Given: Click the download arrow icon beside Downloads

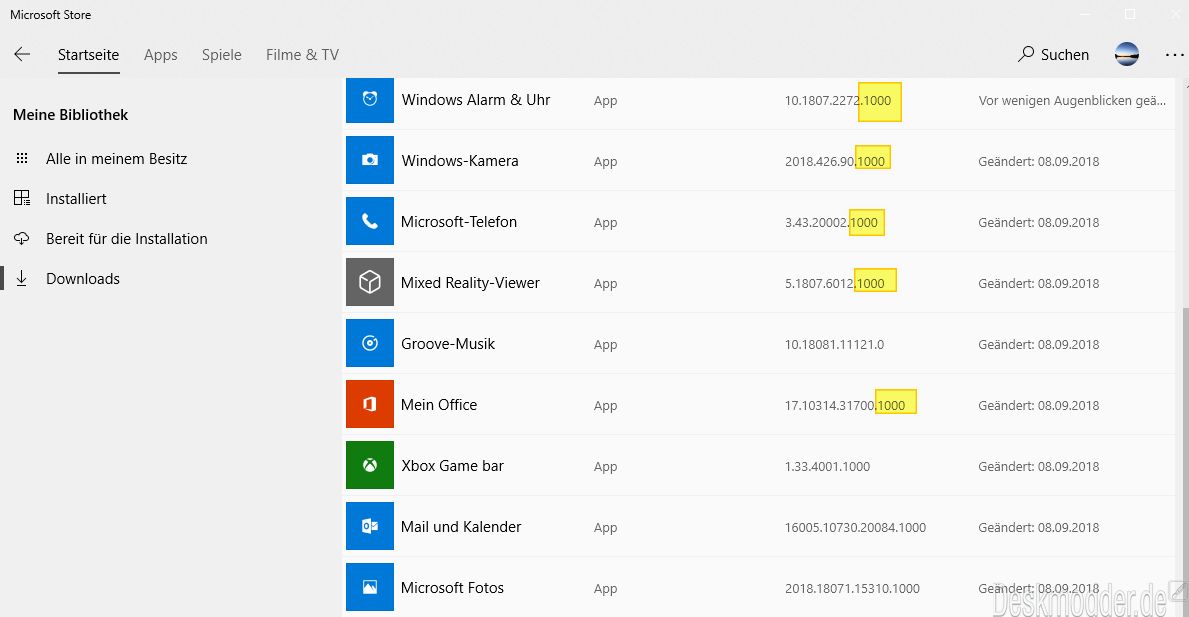Looking at the screenshot, I should coord(22,279).
